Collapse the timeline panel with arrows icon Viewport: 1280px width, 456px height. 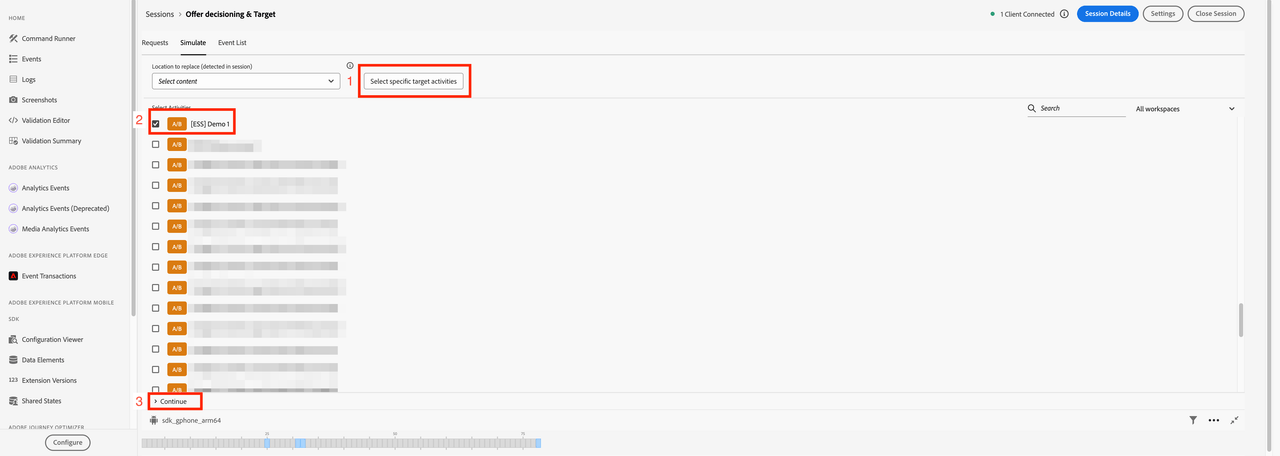(1235, 421)
